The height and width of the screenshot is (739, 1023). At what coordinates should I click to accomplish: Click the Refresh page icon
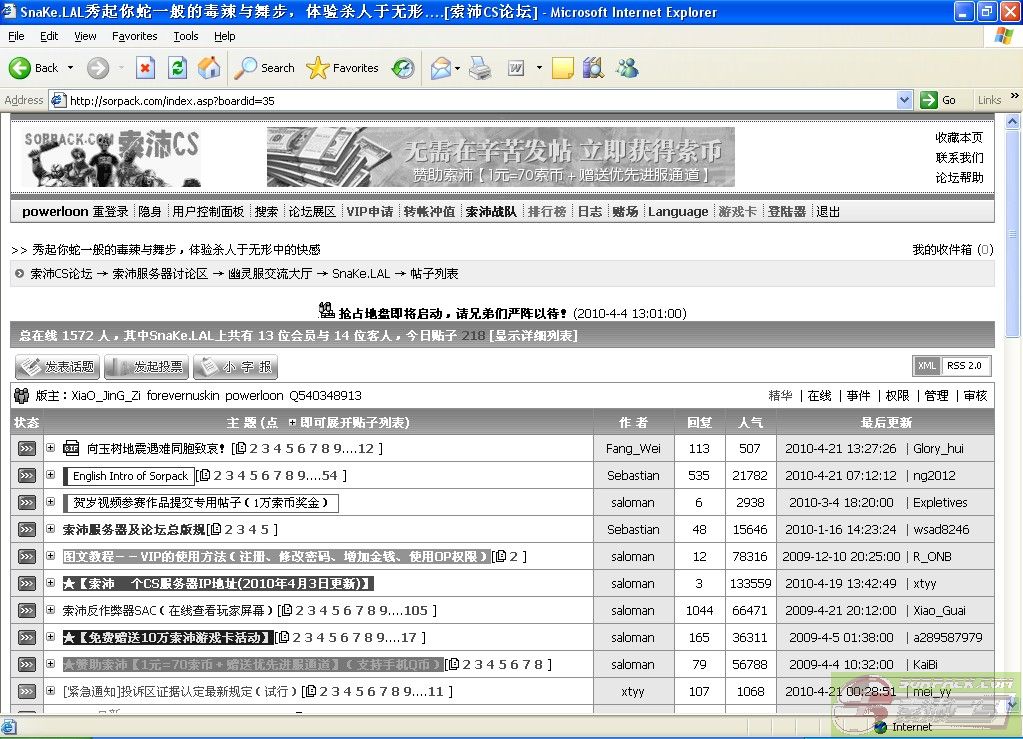pos(177,68)
